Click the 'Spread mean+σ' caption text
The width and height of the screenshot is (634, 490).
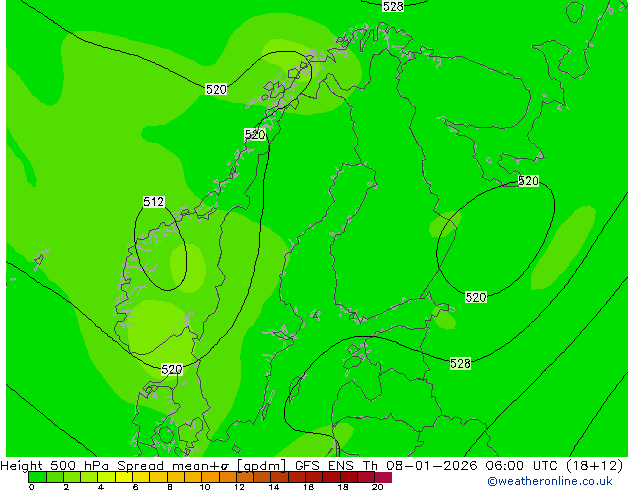pyautogui.click(x=173, y=465)
